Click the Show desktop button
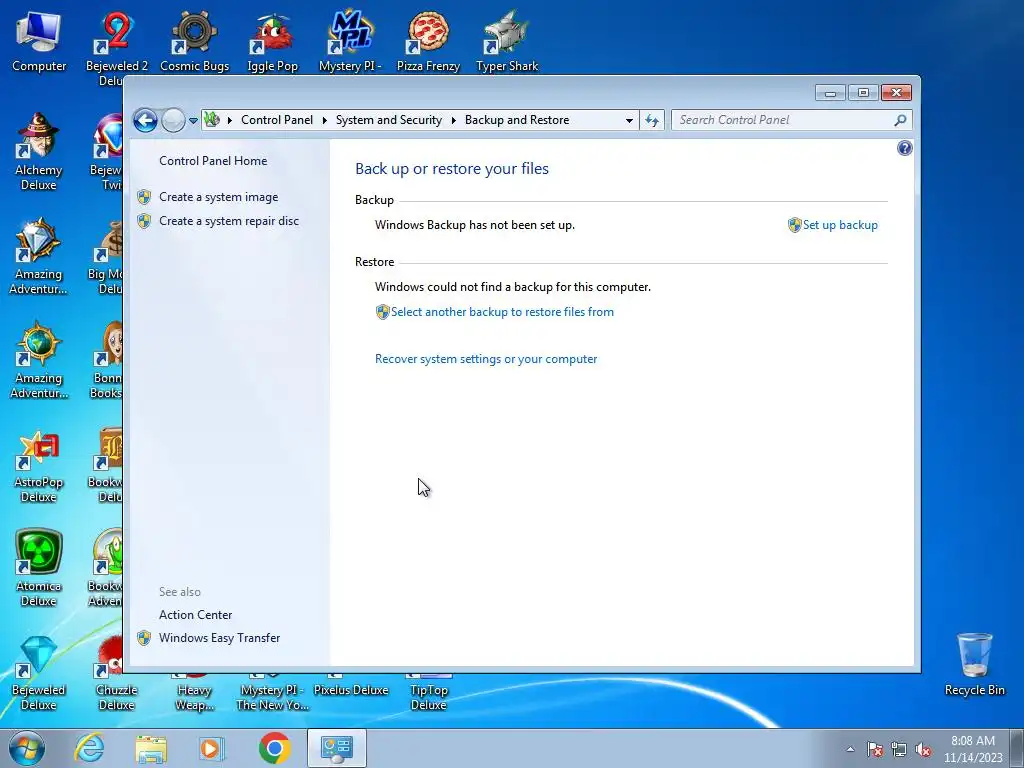Image resolution: width=1024 pixels, height=768 pixels. pyautogui.click(x=1017, y=748)
